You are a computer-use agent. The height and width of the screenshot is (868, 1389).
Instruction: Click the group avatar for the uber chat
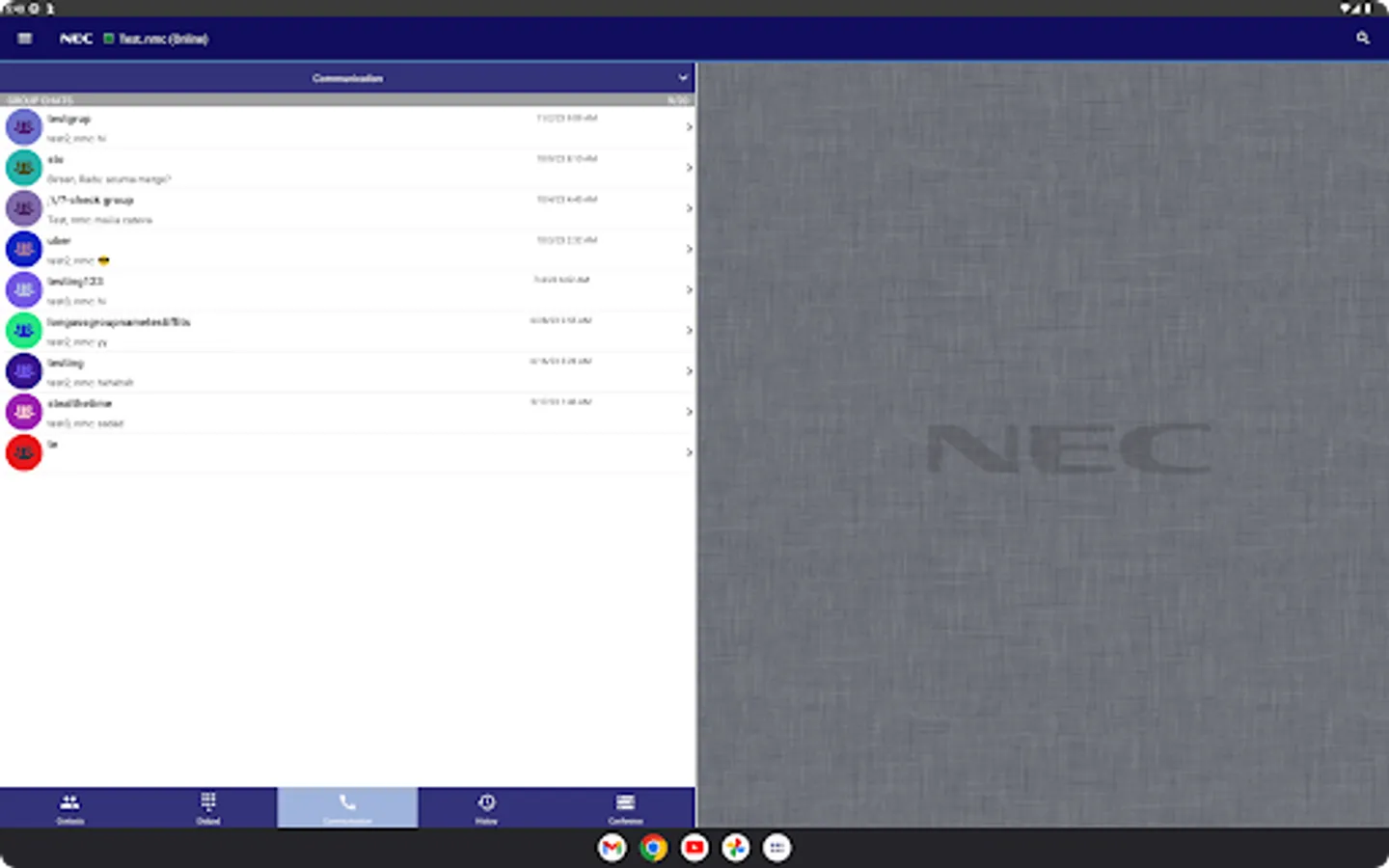[x=23, y=248]
